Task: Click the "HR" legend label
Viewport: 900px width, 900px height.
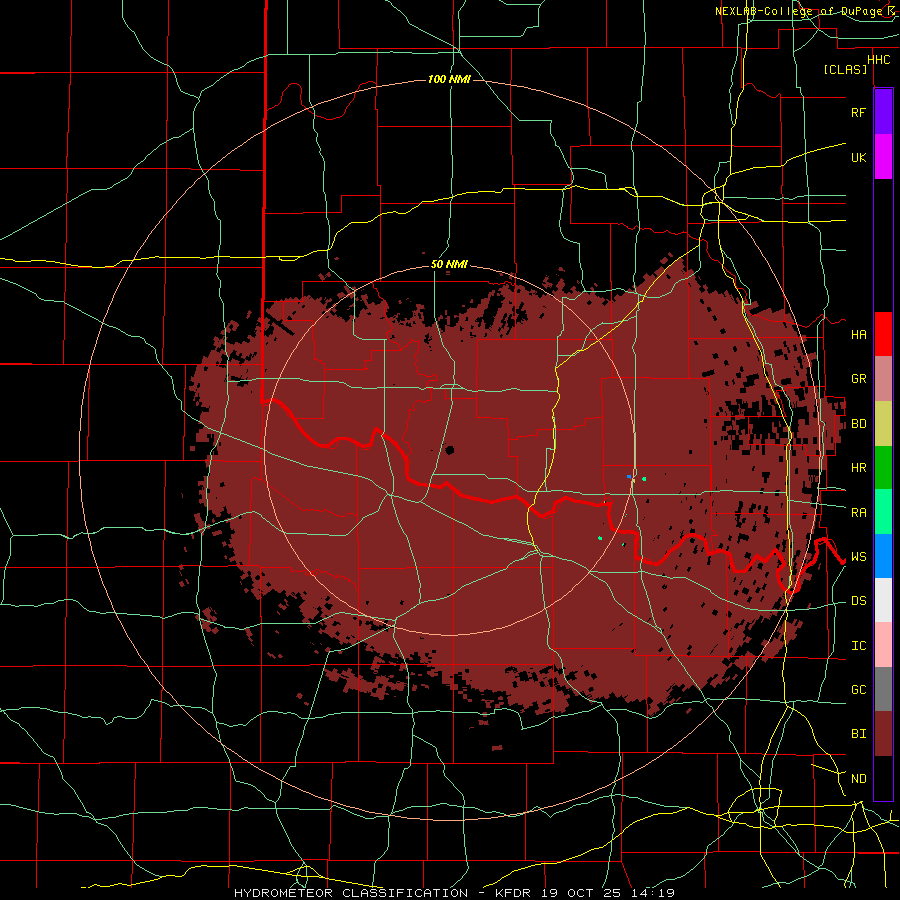Action: pos(858,468)
